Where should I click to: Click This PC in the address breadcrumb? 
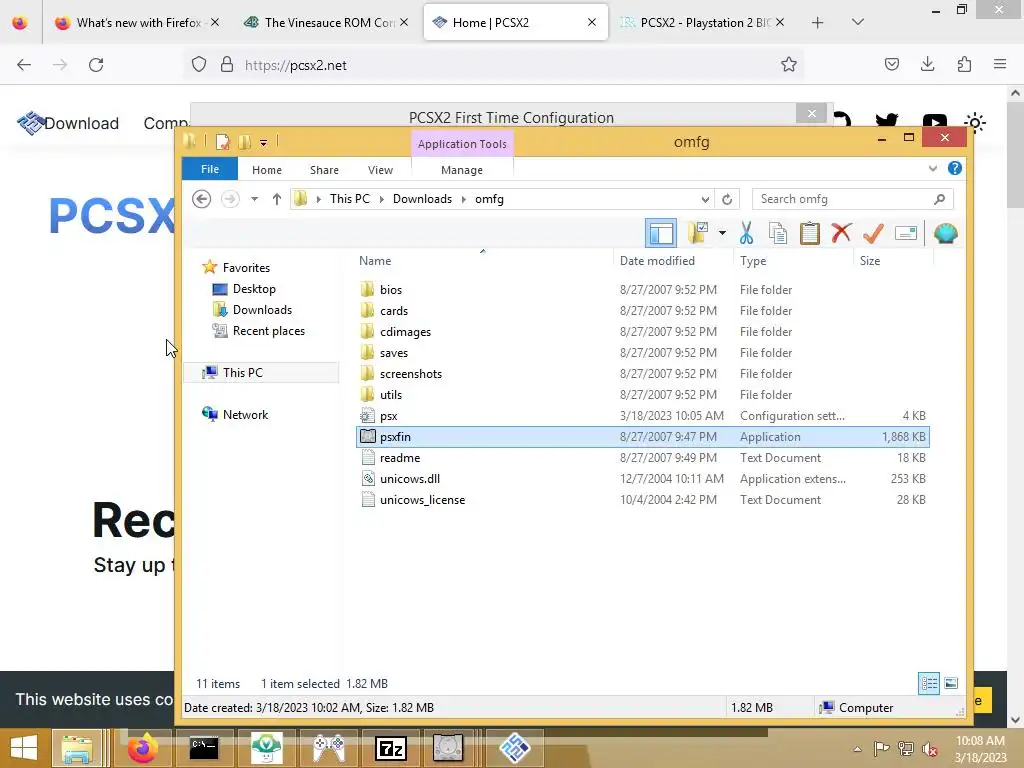(x=349, y=199)
